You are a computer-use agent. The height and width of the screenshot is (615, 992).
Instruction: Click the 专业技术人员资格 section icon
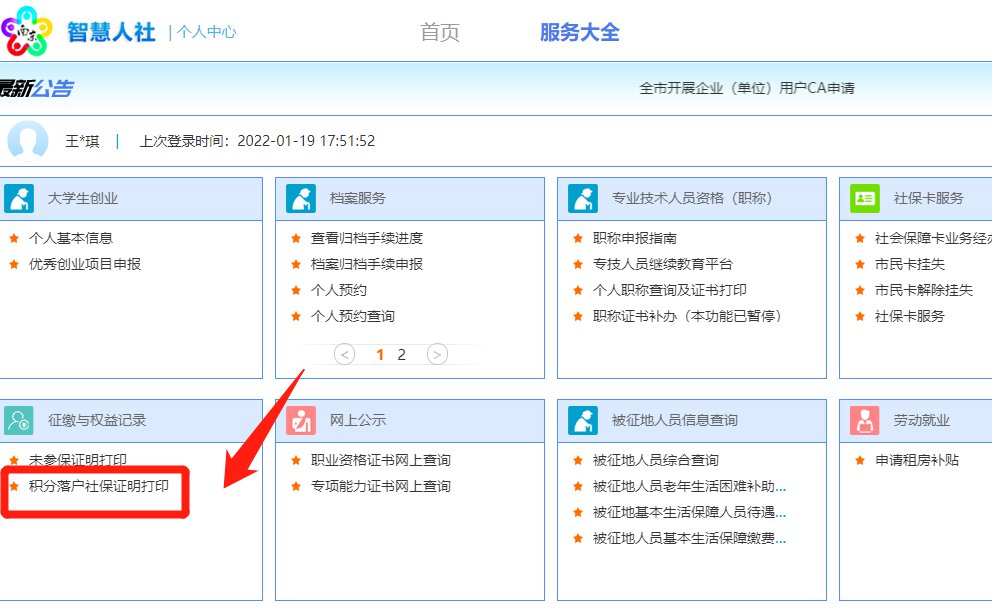coord(583,198)
